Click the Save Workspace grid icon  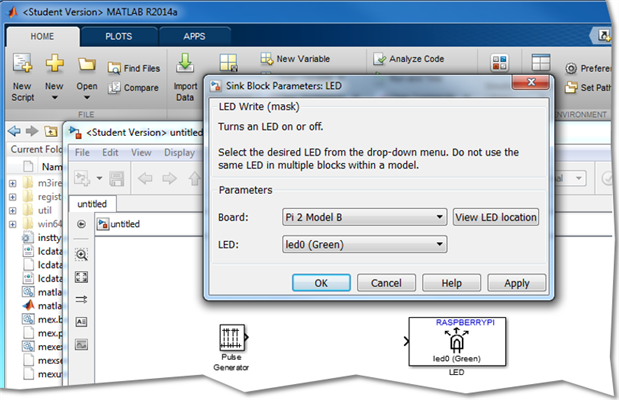229,63
